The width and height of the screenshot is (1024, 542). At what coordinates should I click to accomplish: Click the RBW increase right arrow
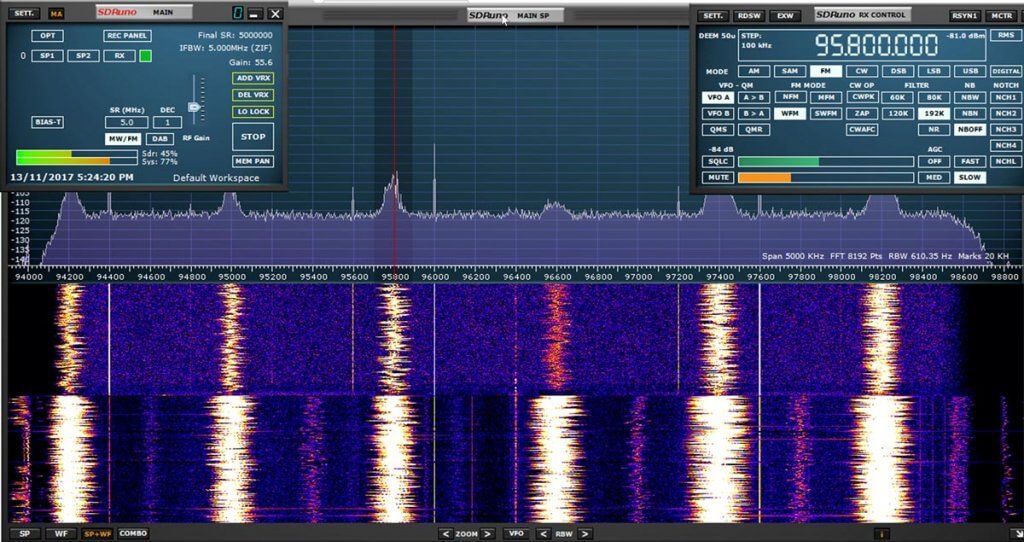coord(585,534)
